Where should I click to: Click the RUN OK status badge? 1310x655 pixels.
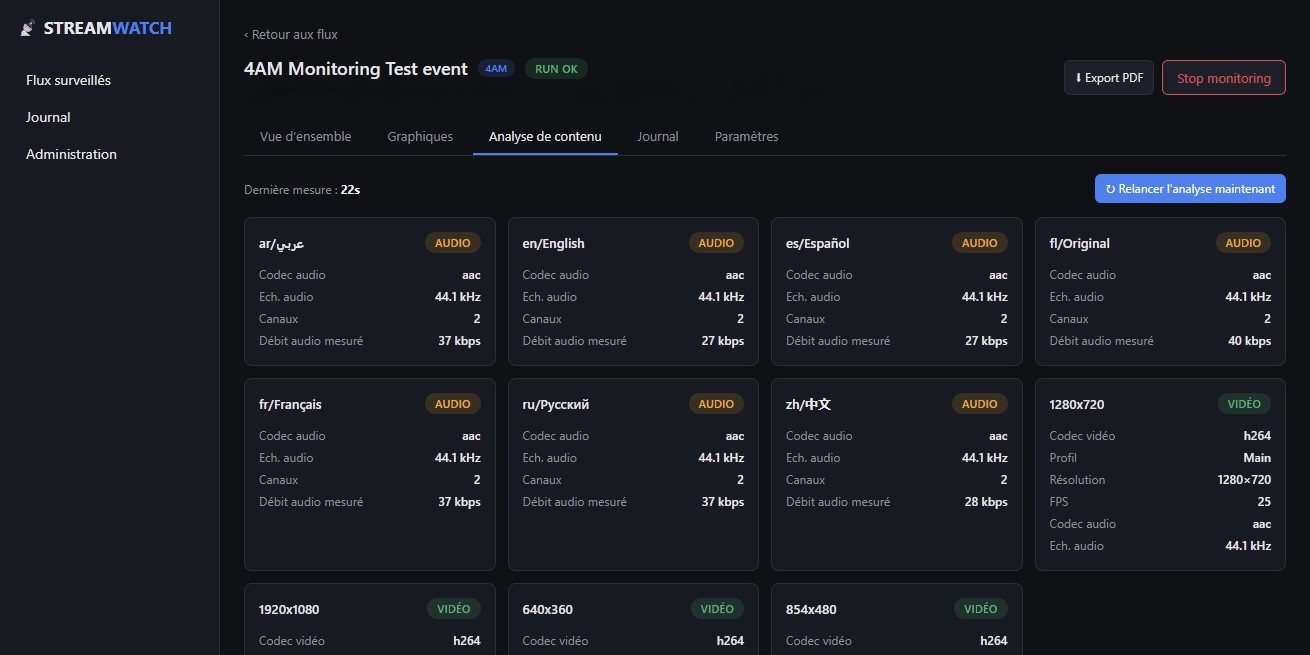coord(556,69)
